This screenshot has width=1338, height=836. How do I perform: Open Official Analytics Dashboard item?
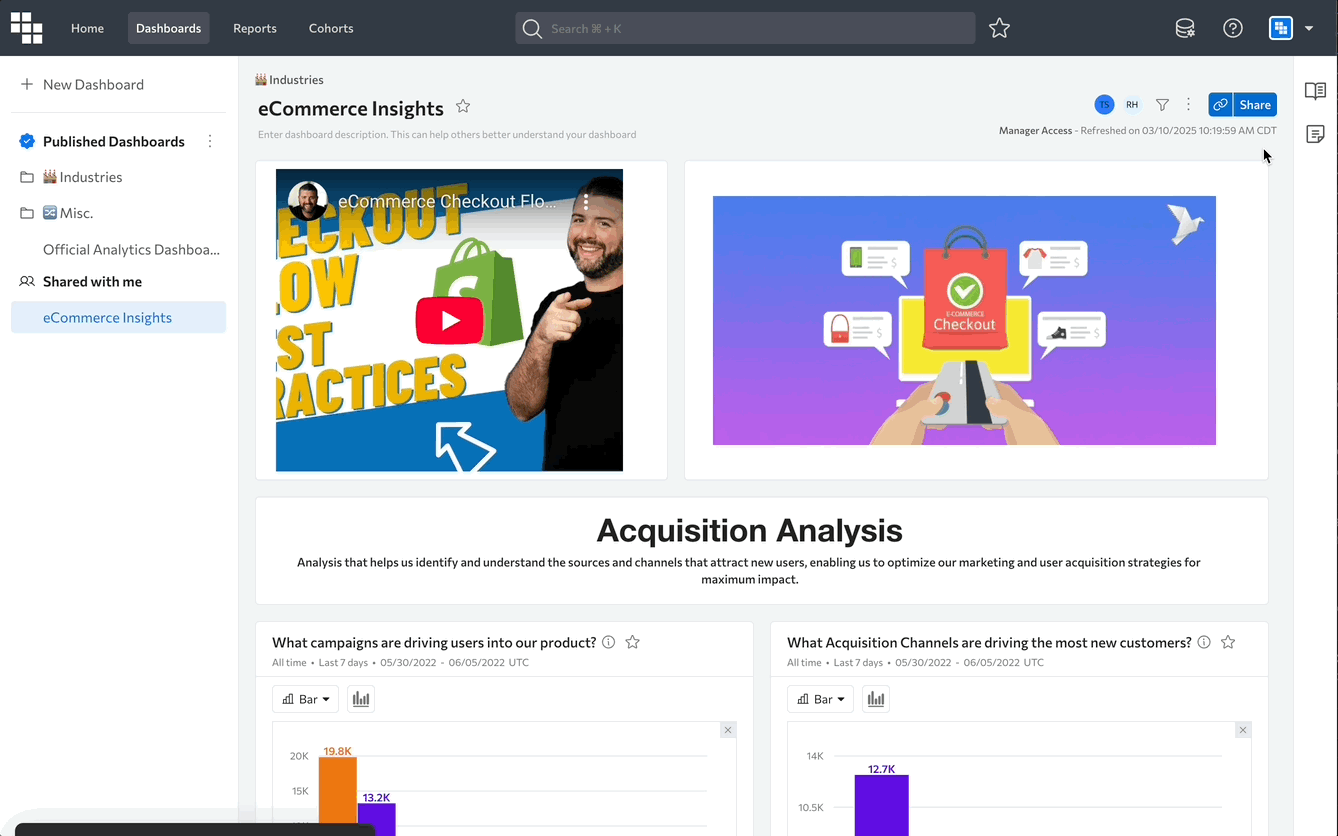pos(131,249)
